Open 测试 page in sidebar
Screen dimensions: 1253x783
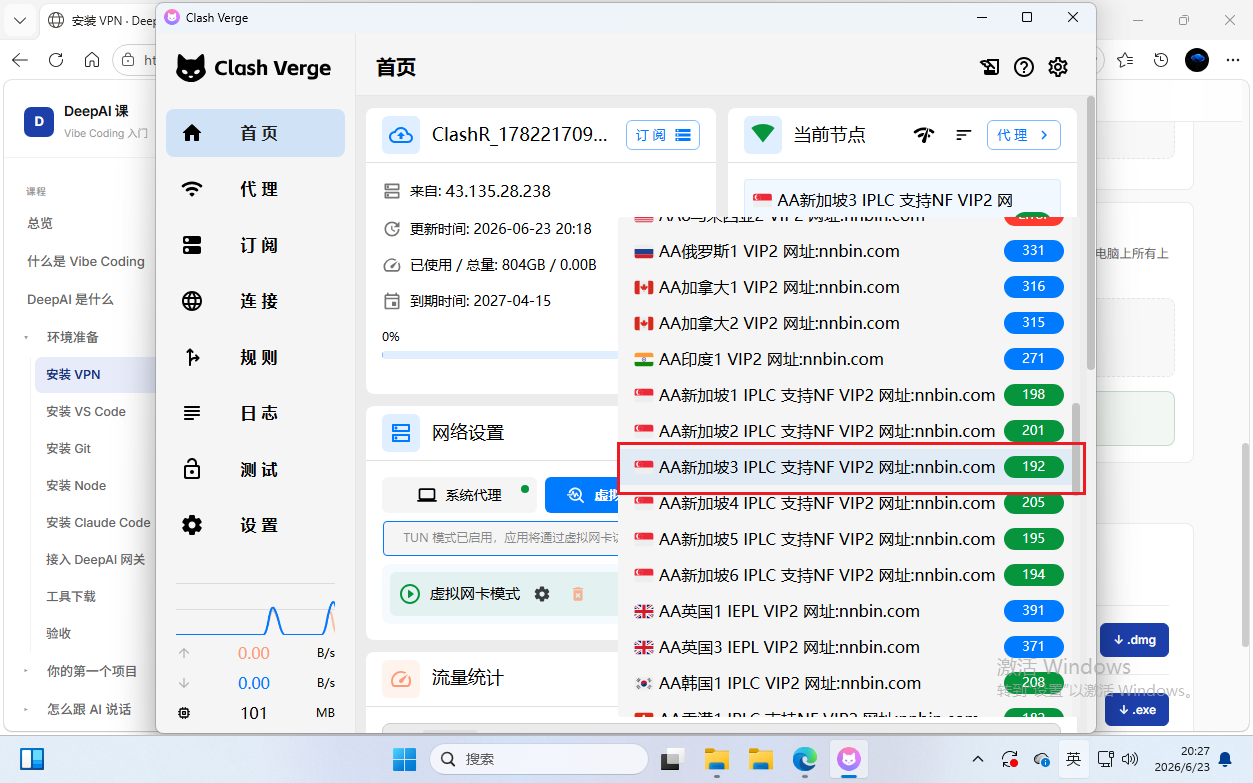[255, 469]
